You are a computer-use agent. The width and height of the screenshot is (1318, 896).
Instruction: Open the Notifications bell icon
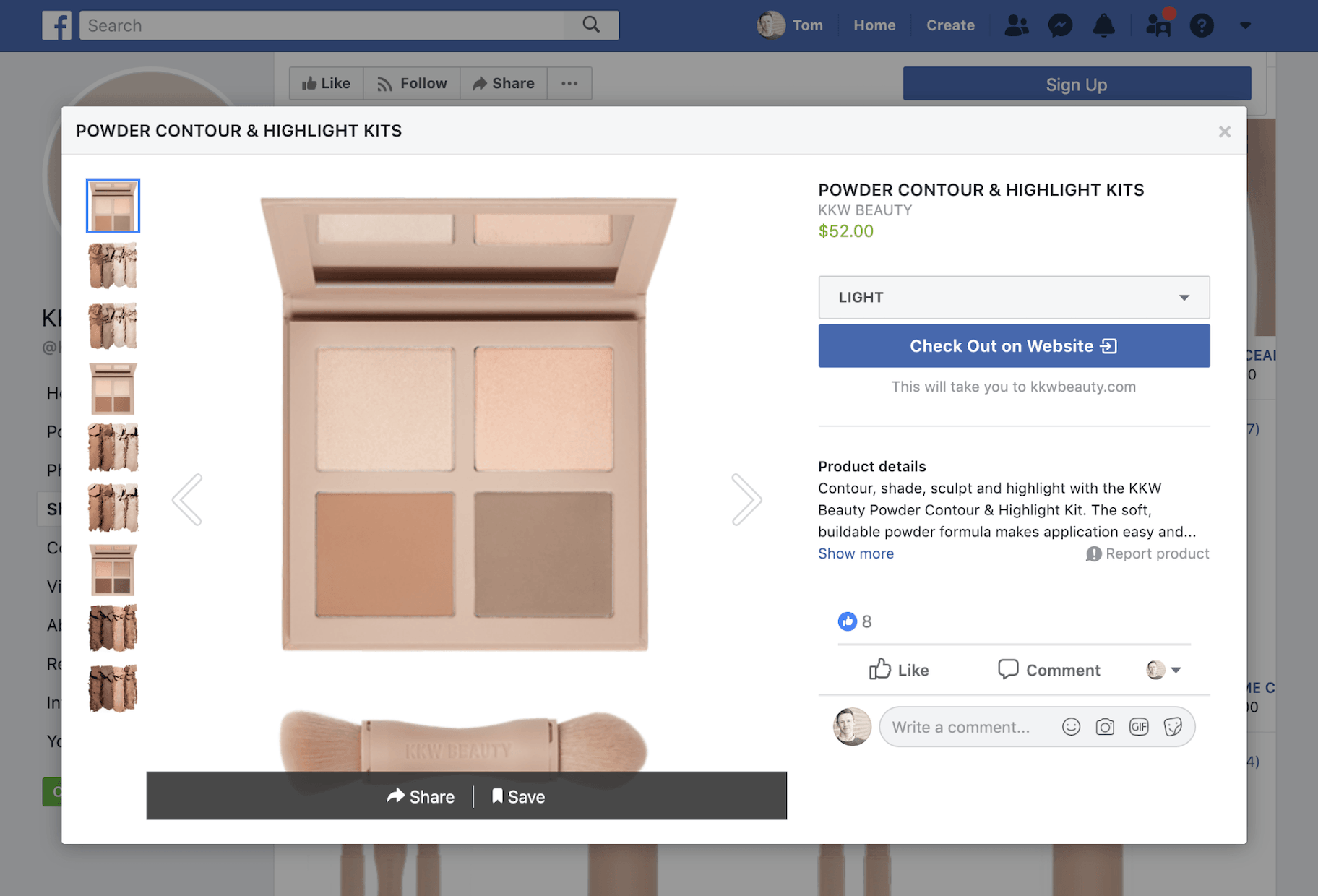point(1103,25)
